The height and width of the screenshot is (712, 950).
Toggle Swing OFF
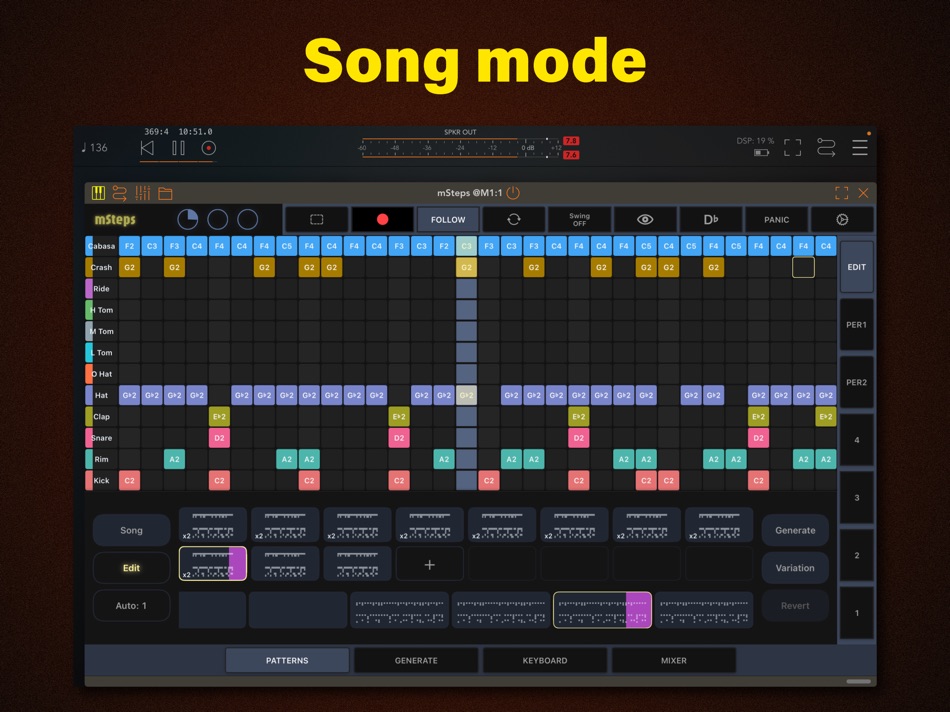click(579, 219)
